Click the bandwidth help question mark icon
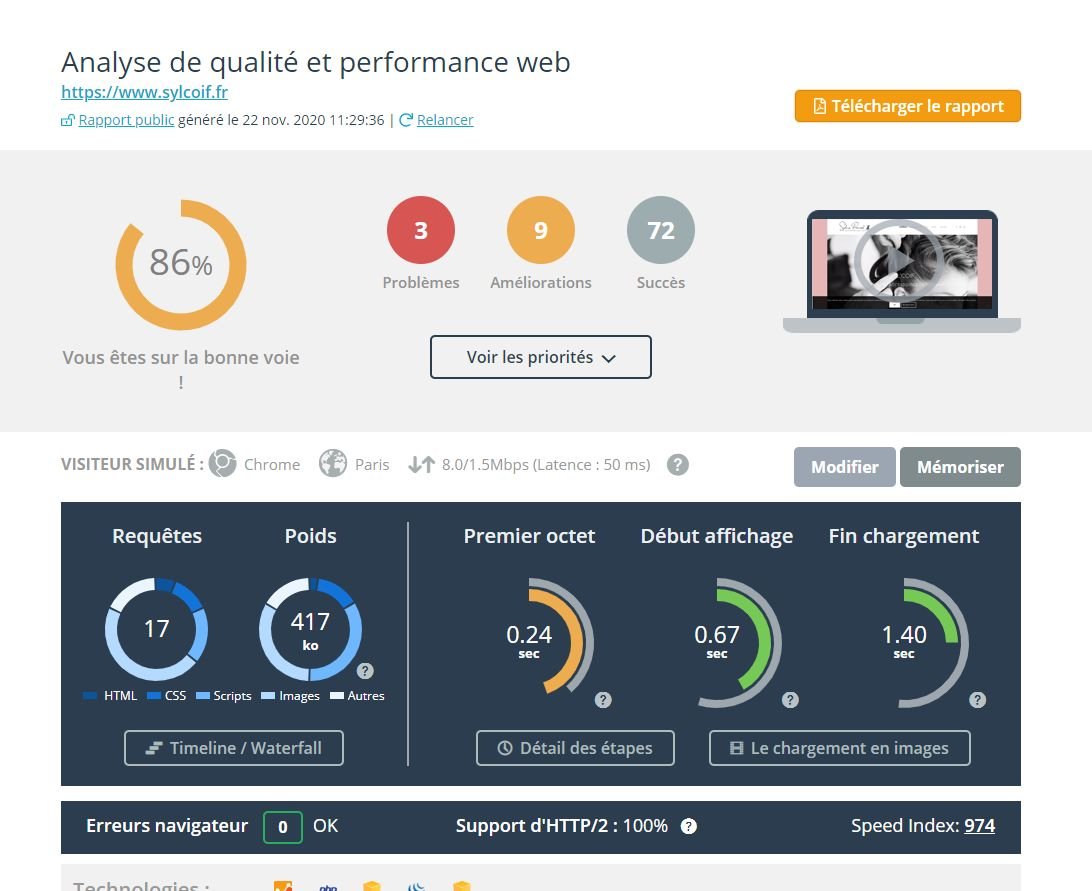Screen dimensions: 1092x891 click(677, 464)
